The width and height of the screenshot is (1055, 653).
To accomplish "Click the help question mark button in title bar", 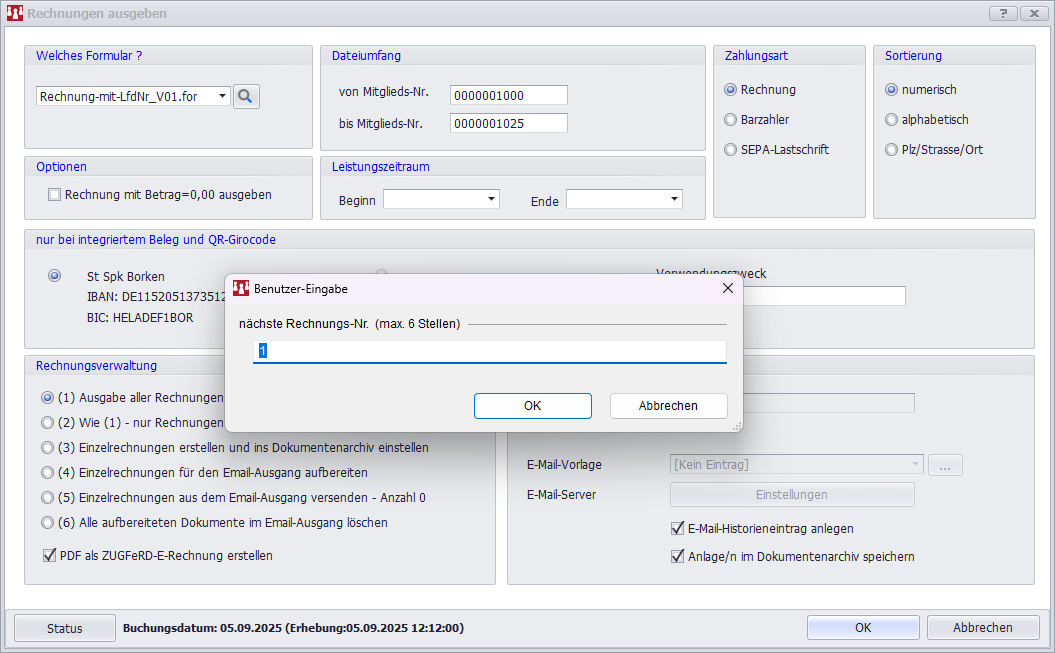I will (1002, 13).
